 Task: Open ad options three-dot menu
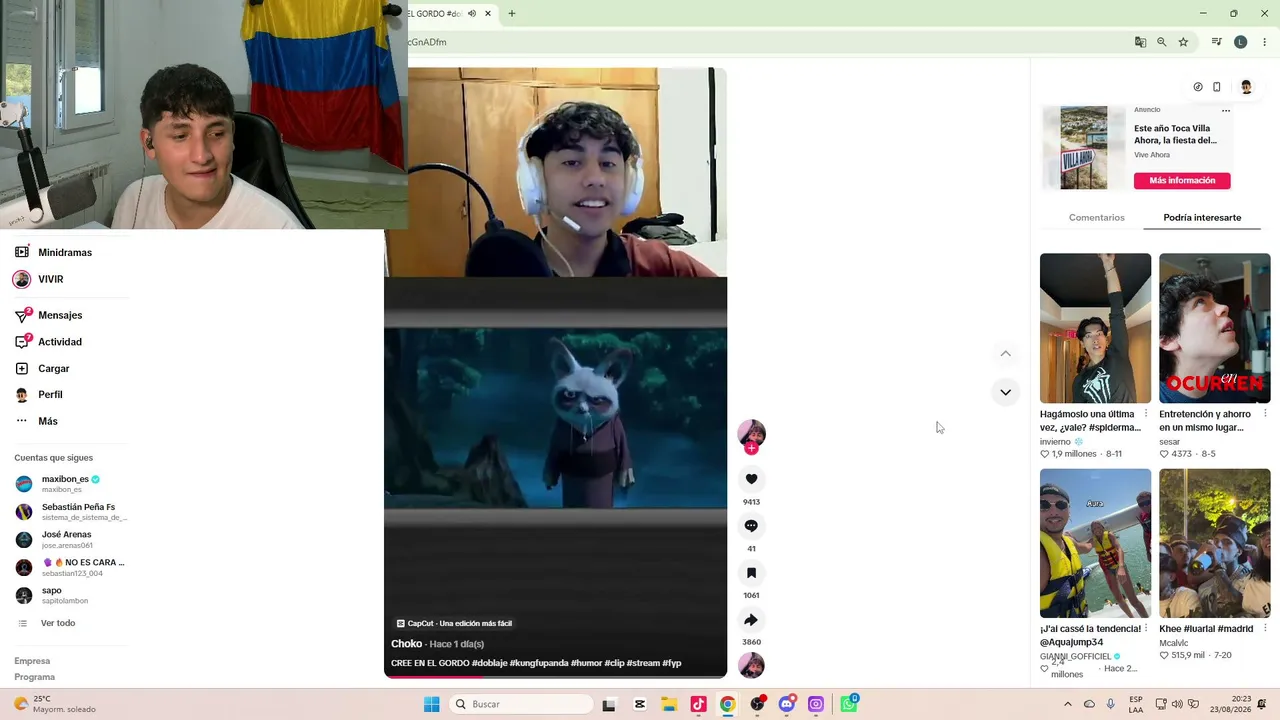pos(1226,111)
